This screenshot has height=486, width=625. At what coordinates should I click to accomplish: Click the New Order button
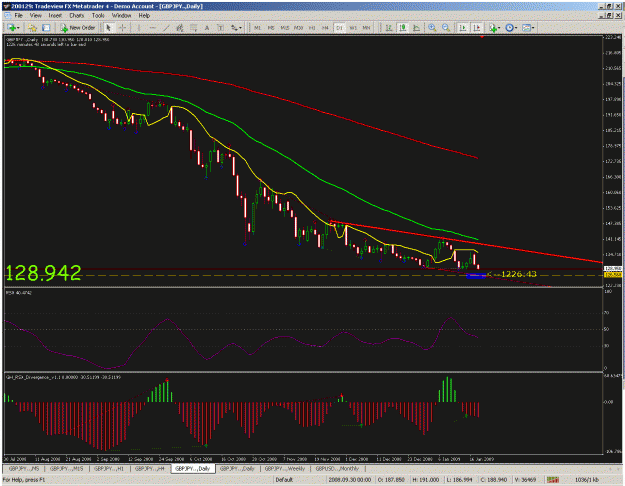pyautogui.click(x=78, y=28)
